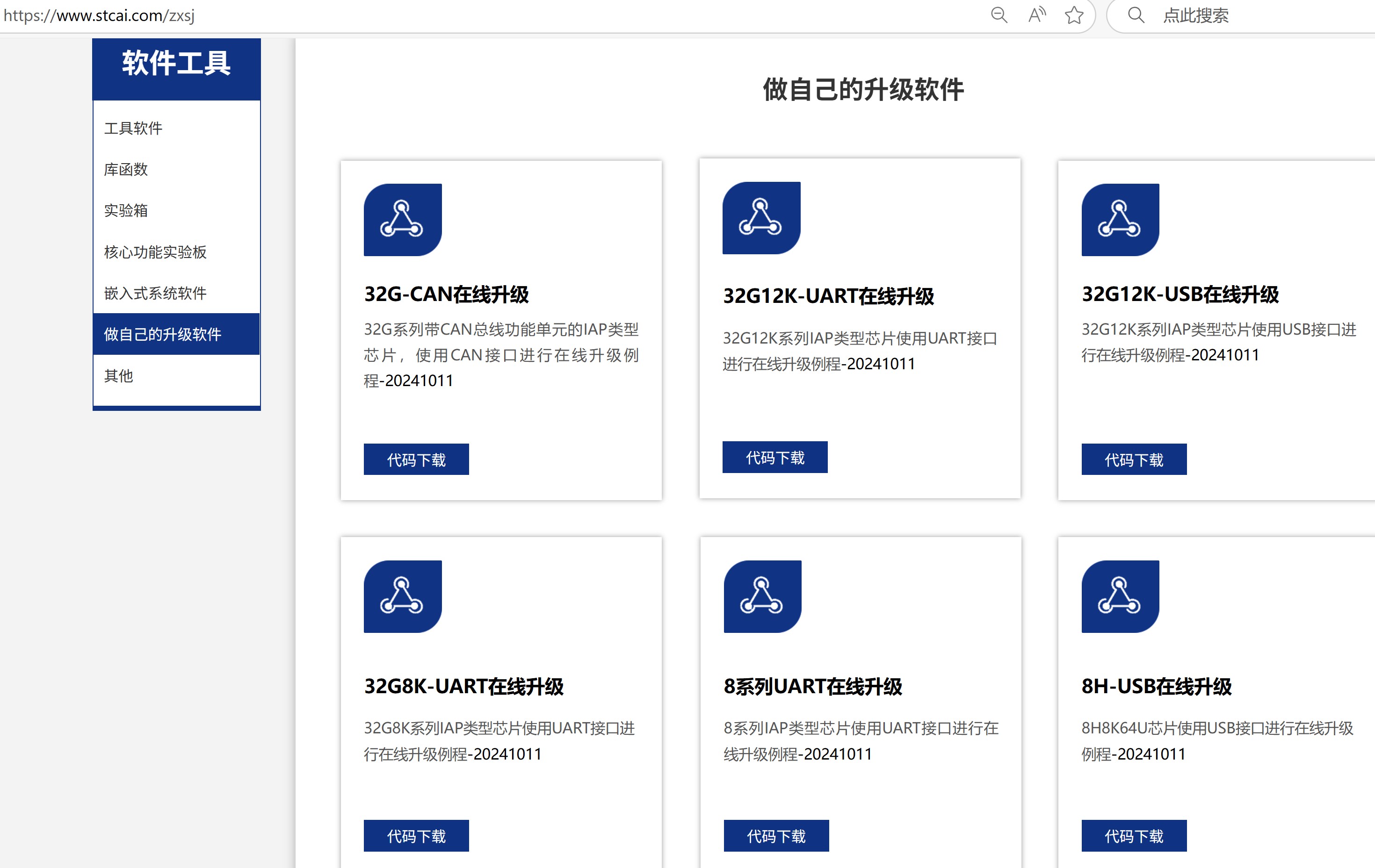Click the 32G8K-UART在线升级 card icon

[403, 596]
